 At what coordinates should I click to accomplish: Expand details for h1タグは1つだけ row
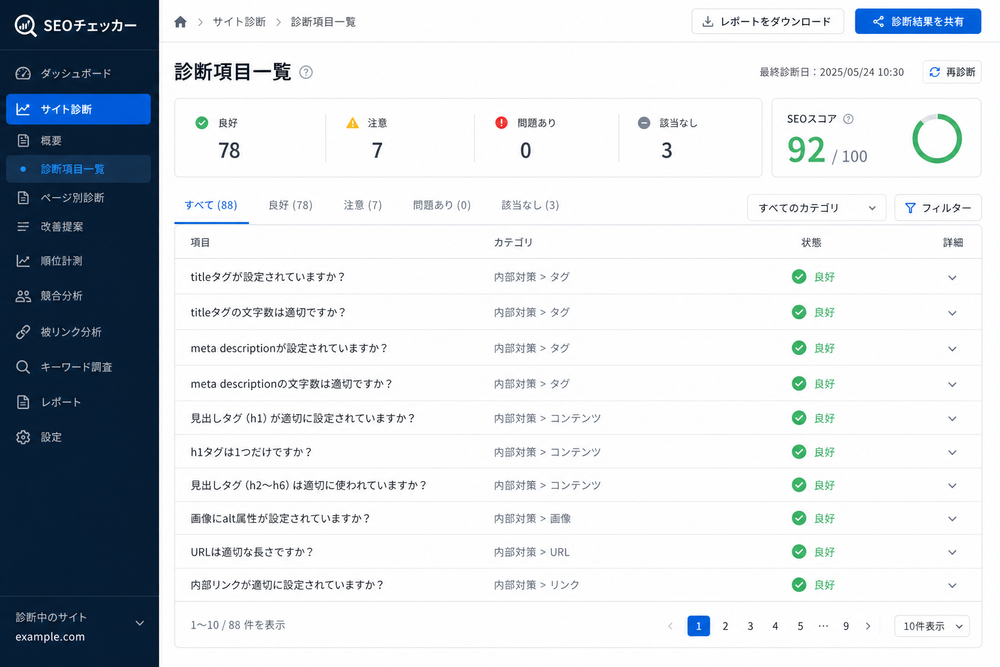pyautogui.click(x=952, y=453)
